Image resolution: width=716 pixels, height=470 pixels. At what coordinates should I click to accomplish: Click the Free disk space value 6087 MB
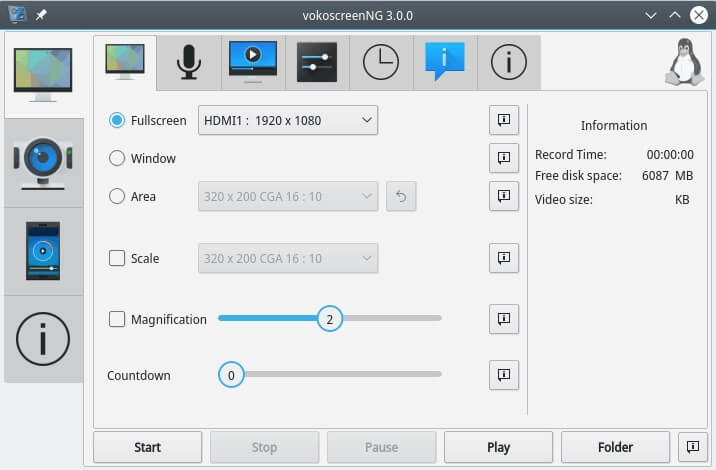(667, 175)
